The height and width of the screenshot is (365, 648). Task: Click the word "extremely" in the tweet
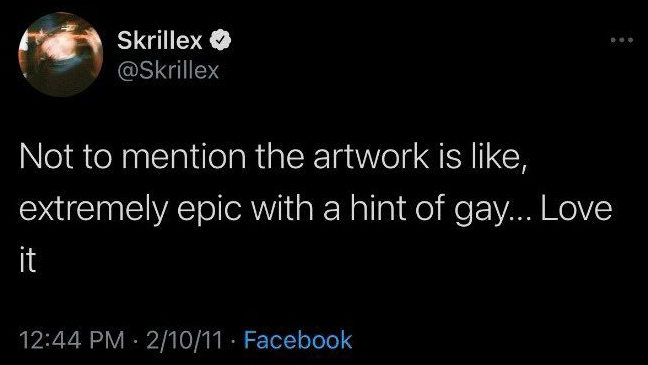94,211
